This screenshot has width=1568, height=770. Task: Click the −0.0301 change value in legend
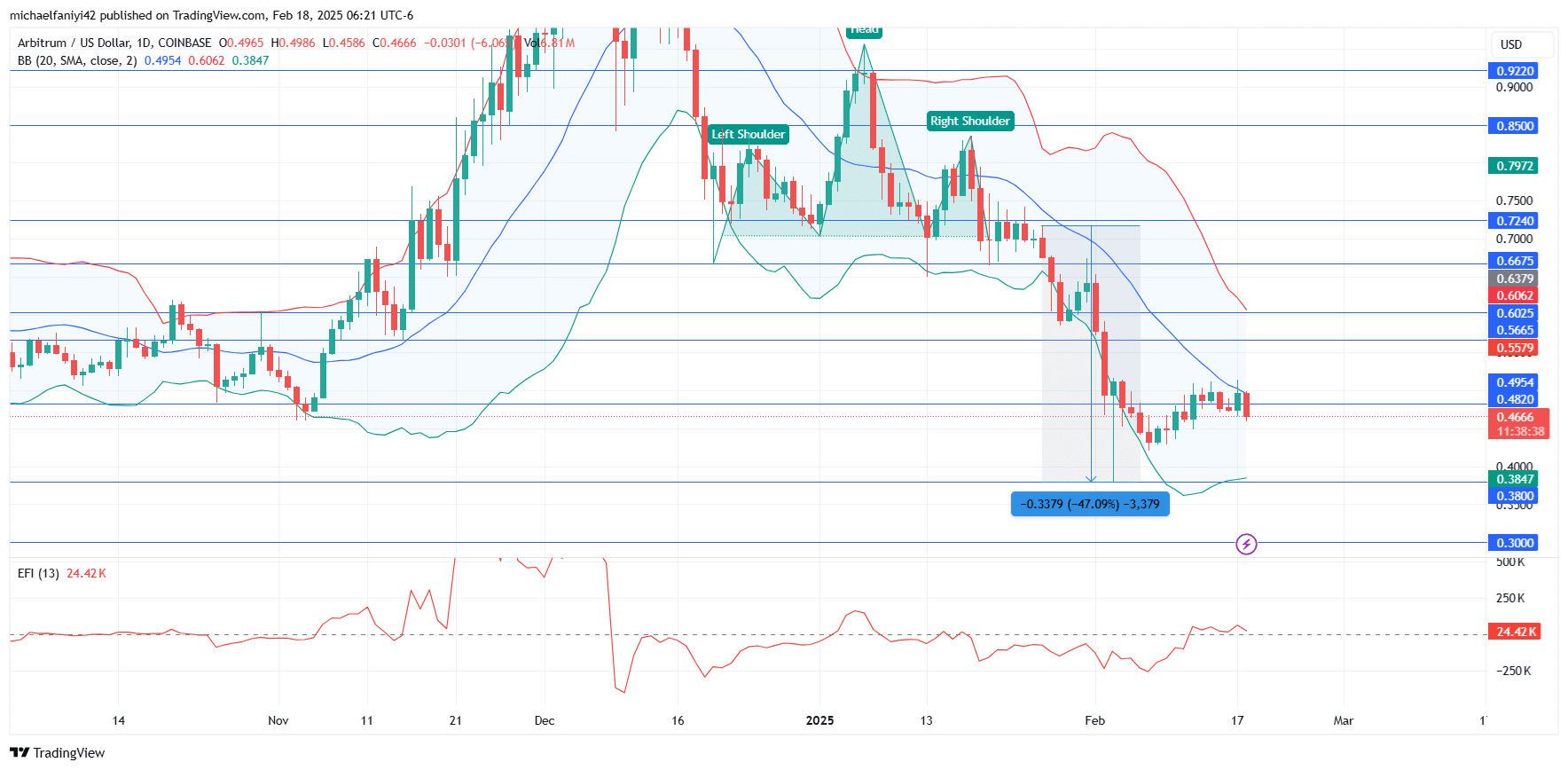coord(445,43)
